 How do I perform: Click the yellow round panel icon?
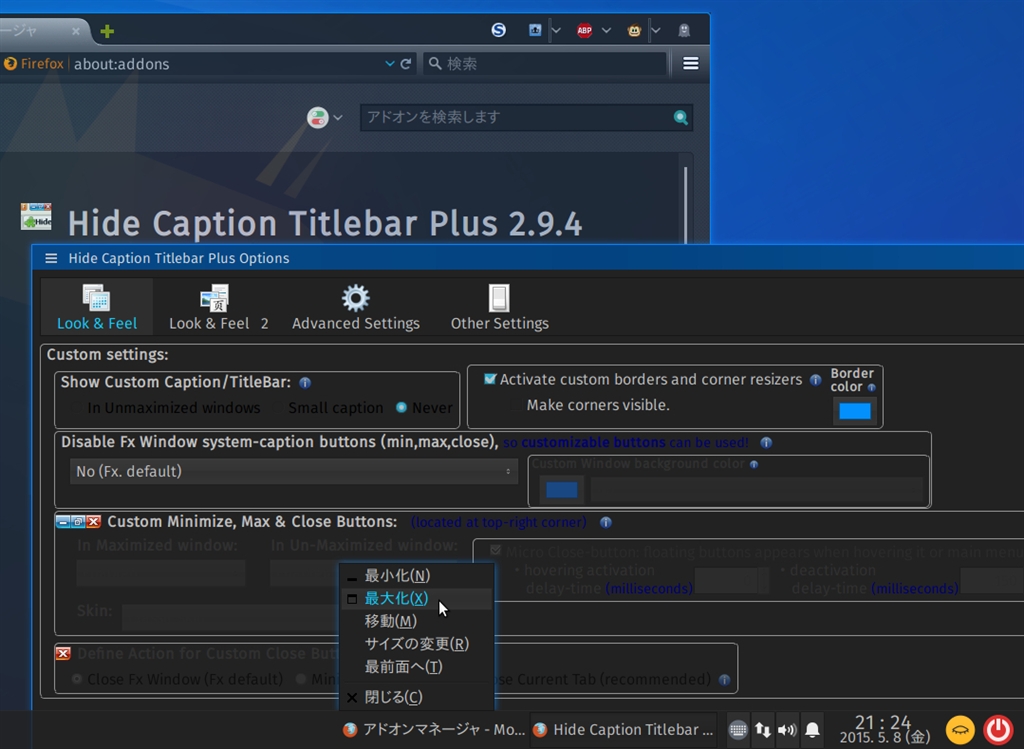click(x=960, y=729)
